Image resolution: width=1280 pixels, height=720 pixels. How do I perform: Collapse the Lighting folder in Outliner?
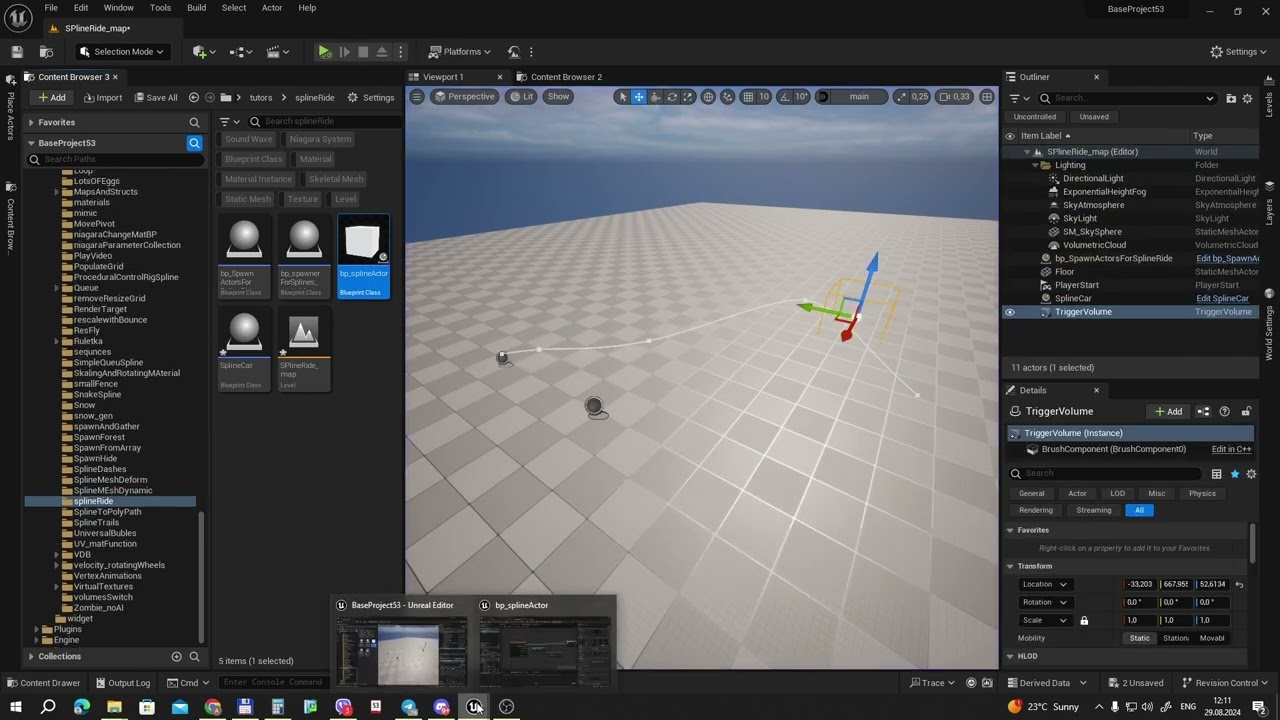[x=1035, y=165]
